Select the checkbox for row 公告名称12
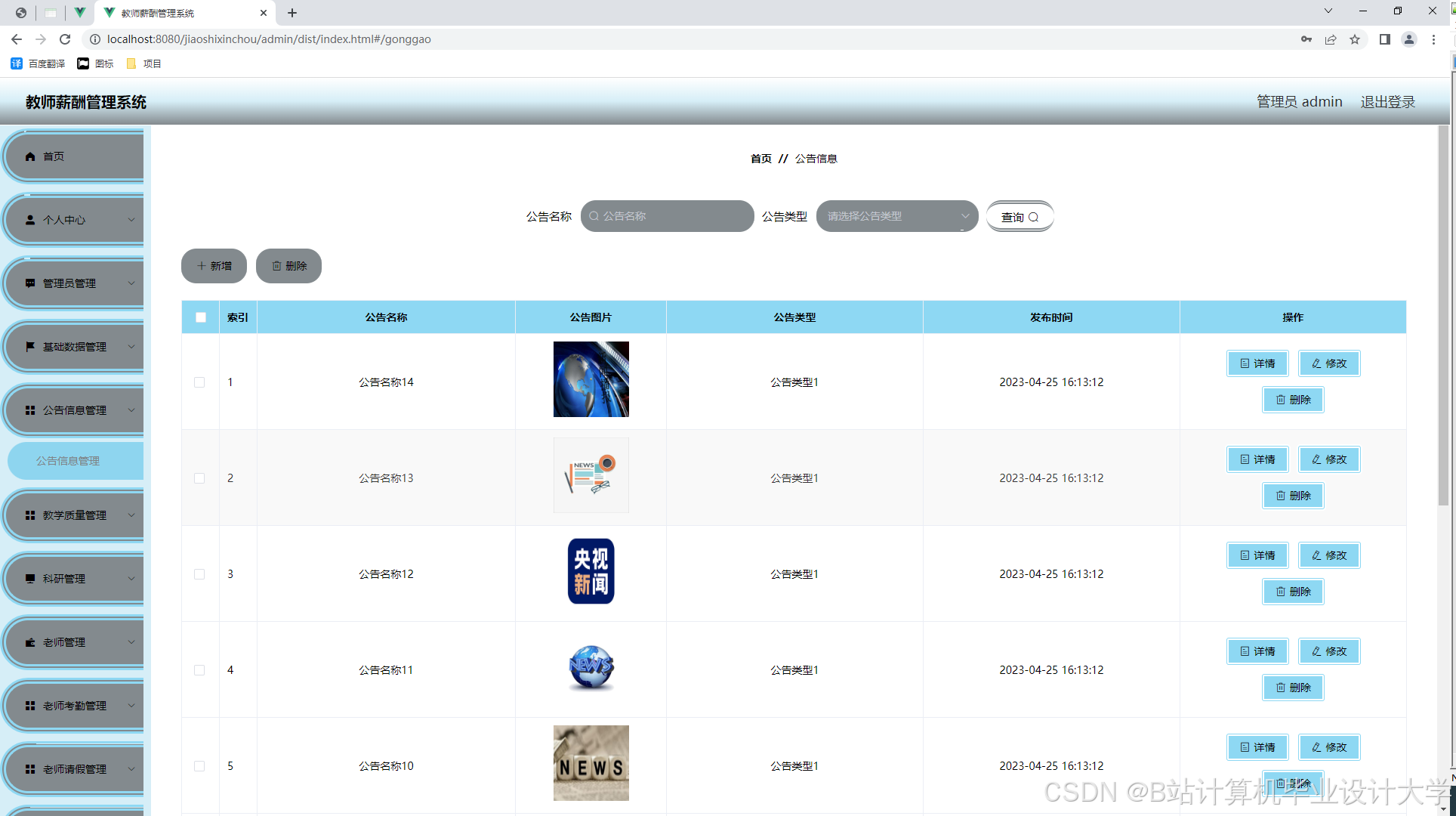The image size is (1456, 816). coord(199,574)
